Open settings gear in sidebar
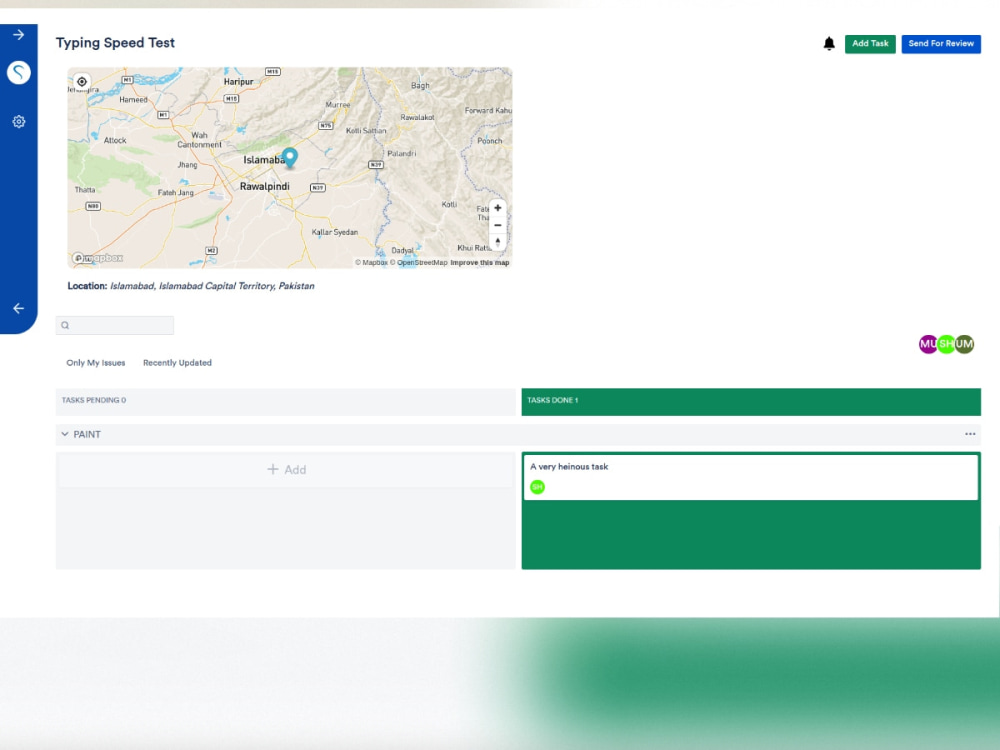Screen dimensions: 1000x750 click(x=18, y=121)
